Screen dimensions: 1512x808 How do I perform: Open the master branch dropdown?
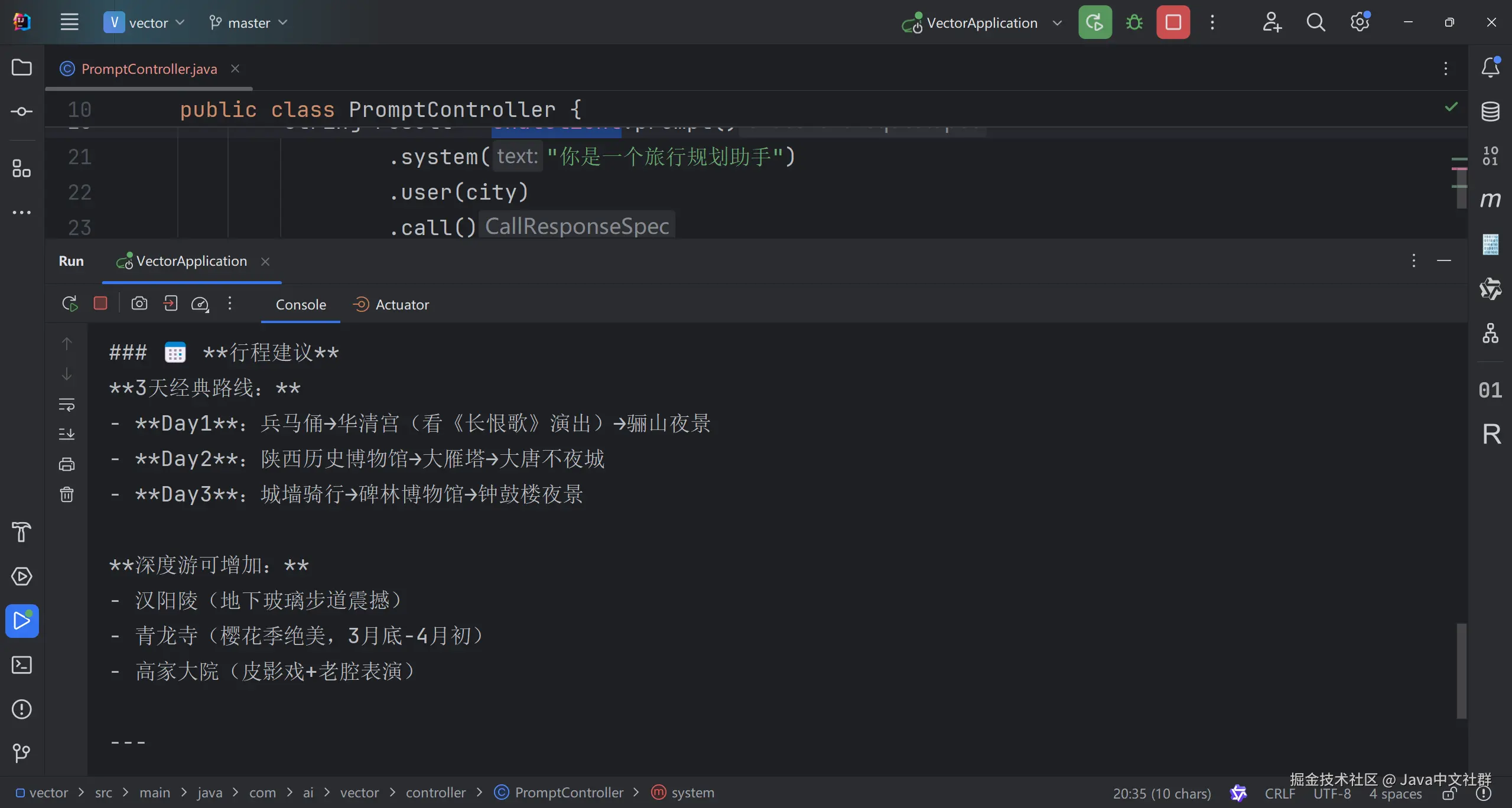click(248, 23)
